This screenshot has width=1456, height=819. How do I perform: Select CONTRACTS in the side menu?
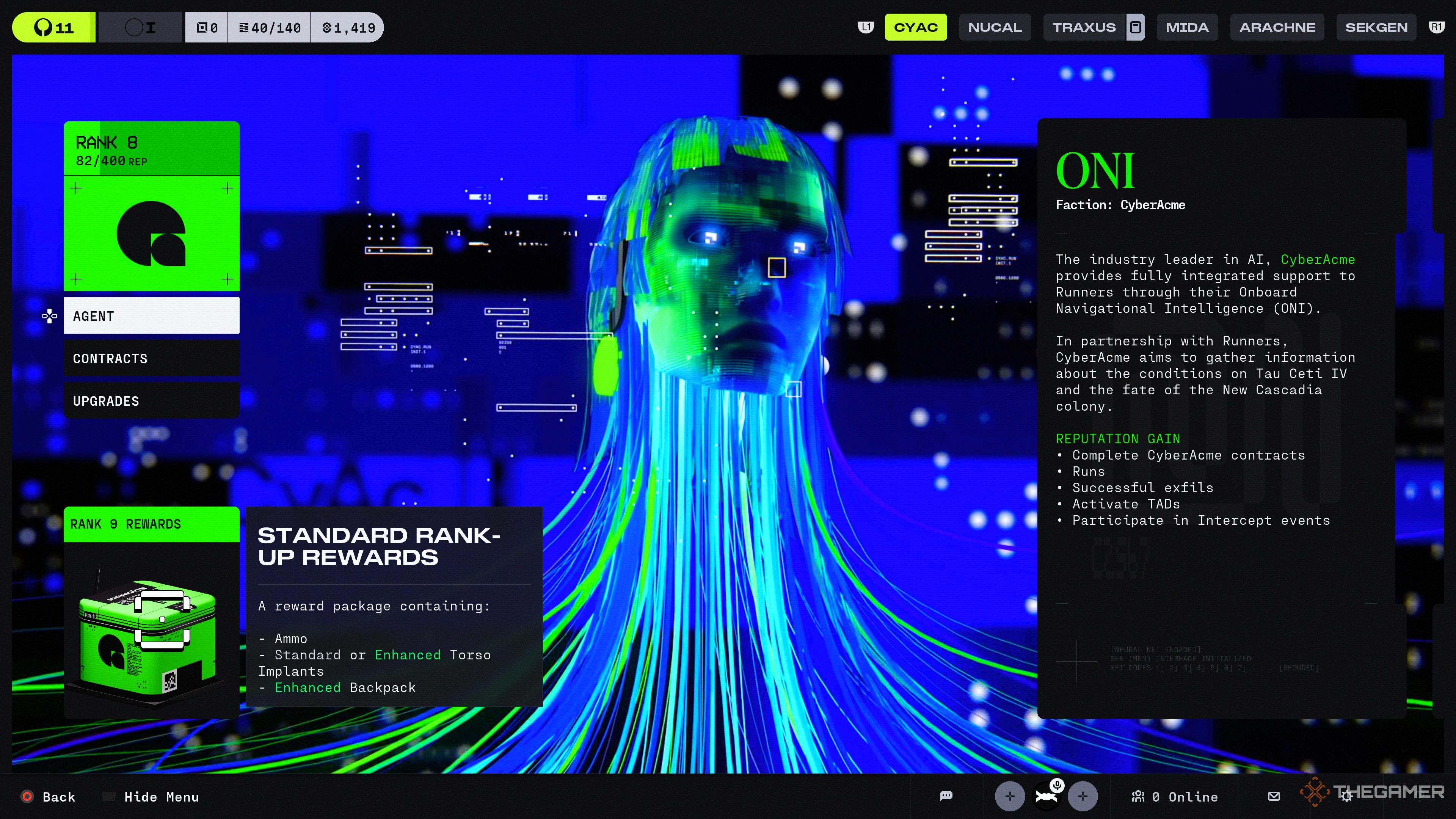pyautogui.click(x=152, y=358)
